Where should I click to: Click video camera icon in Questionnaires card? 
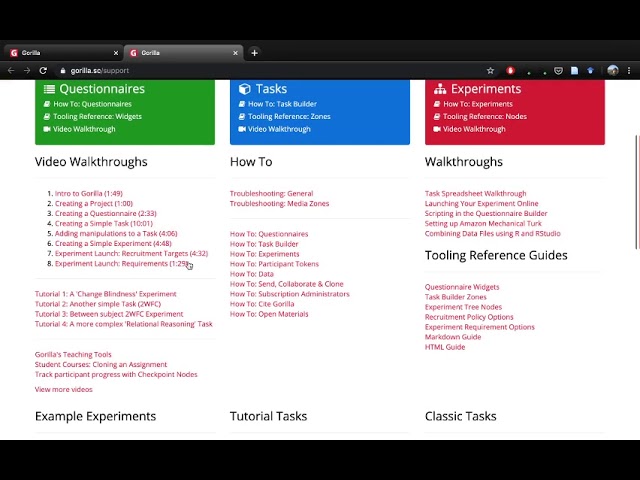pos(47,129)
